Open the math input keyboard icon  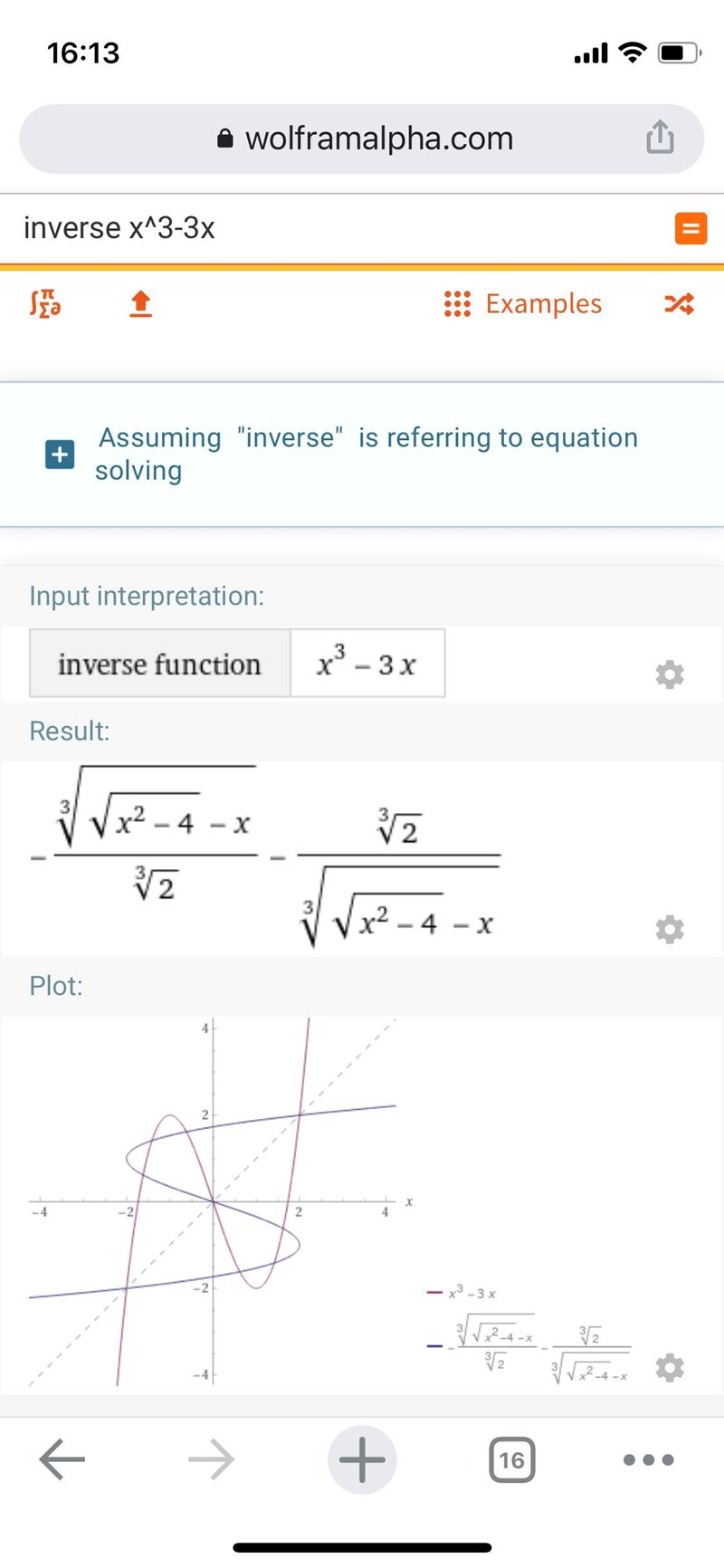[45, 304]
